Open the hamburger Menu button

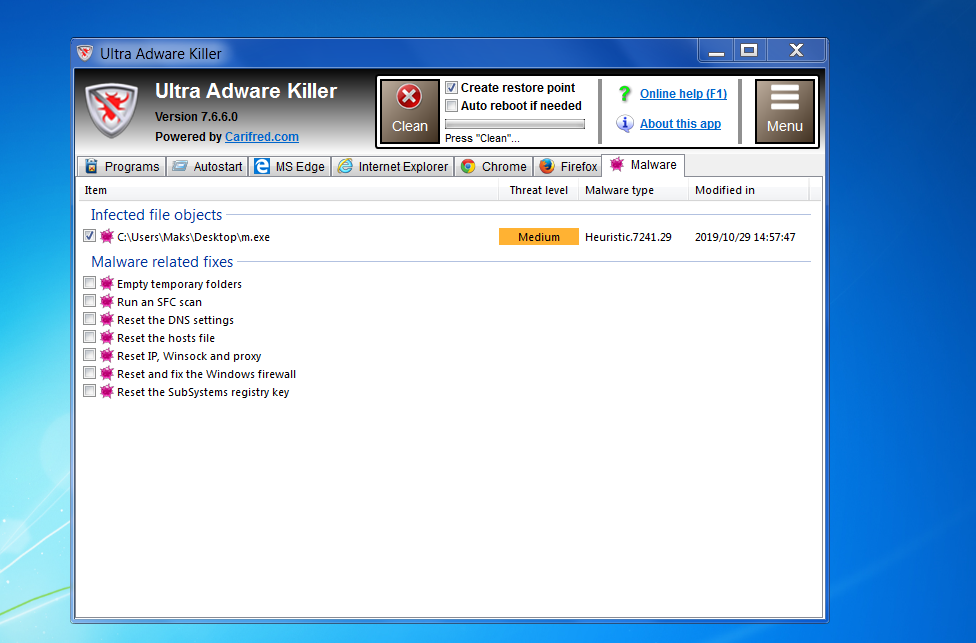pos(784,111)
